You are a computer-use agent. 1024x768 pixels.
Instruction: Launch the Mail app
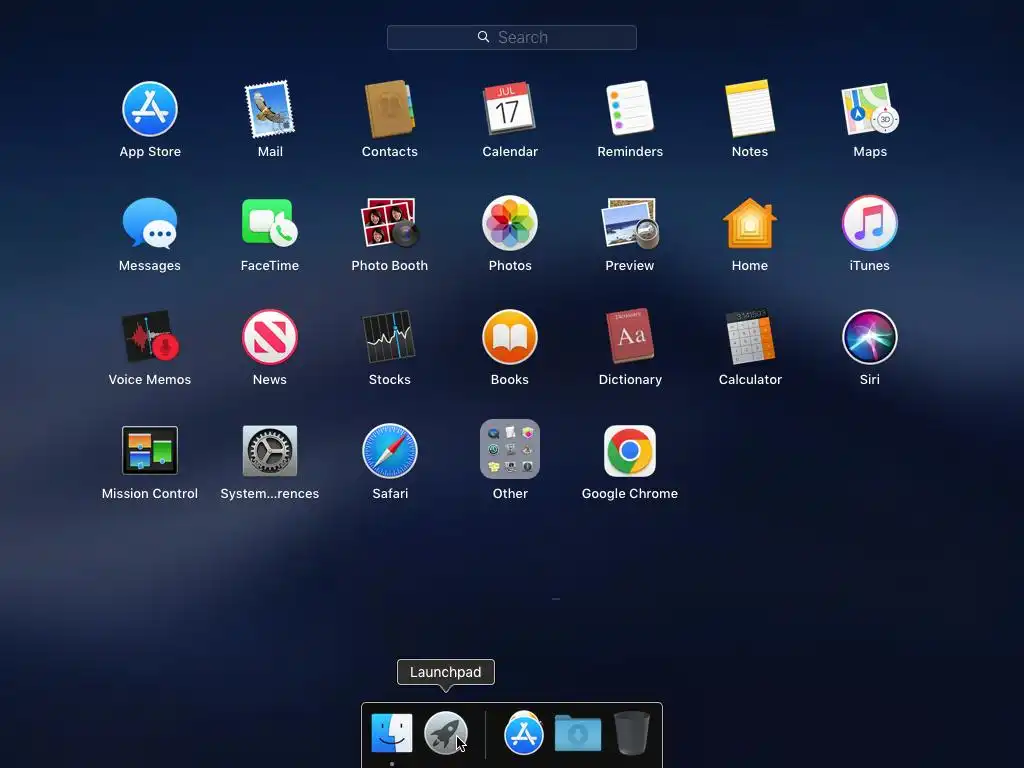coord(270,109)
